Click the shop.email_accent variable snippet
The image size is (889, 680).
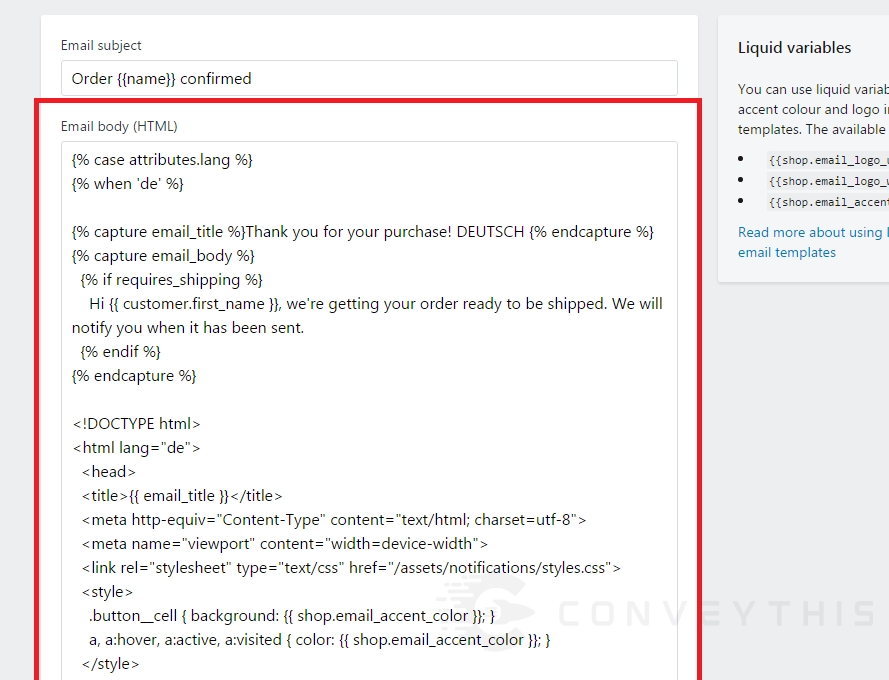[828, 202]
